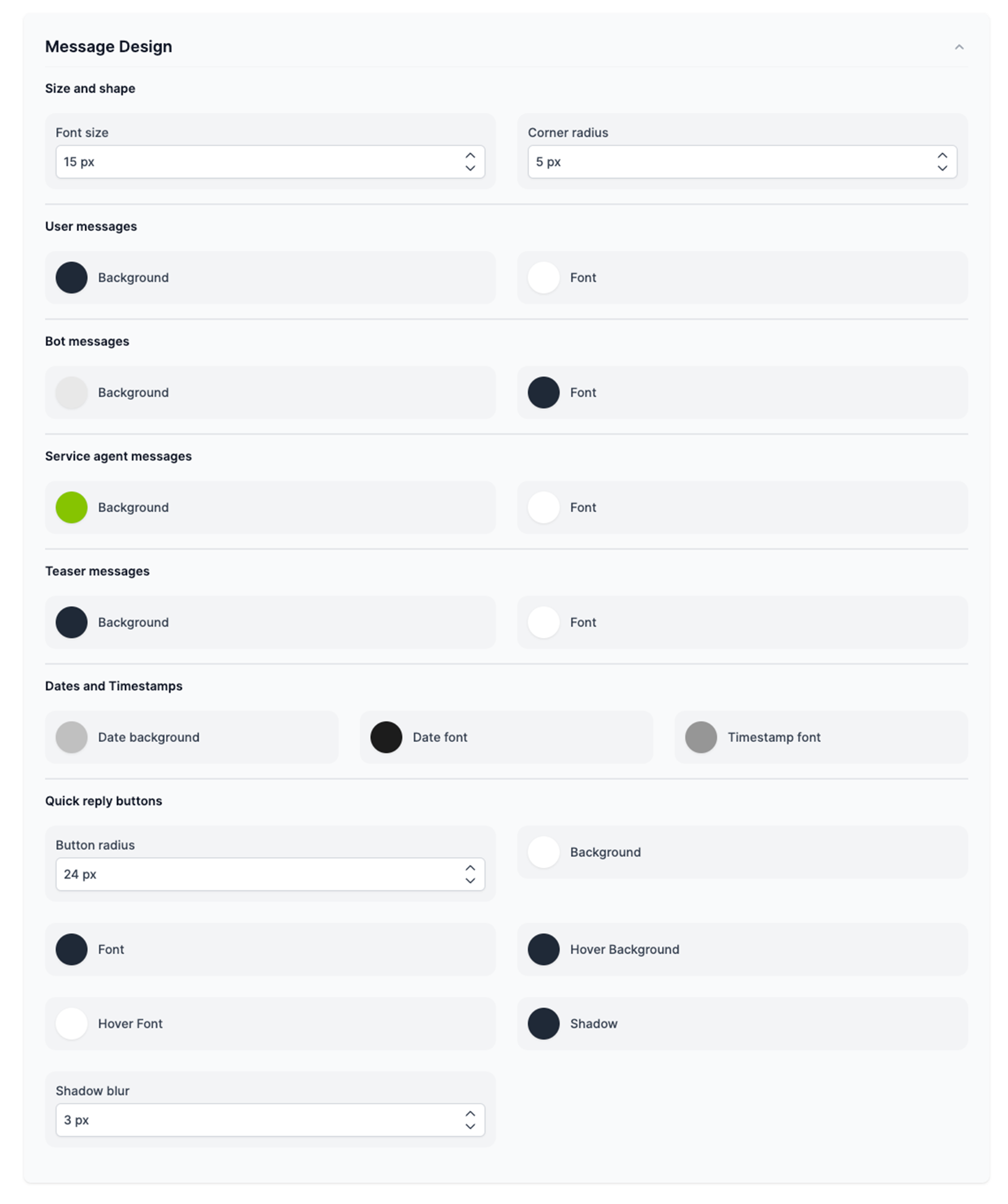Click the Font size input field

pos(270,162)
